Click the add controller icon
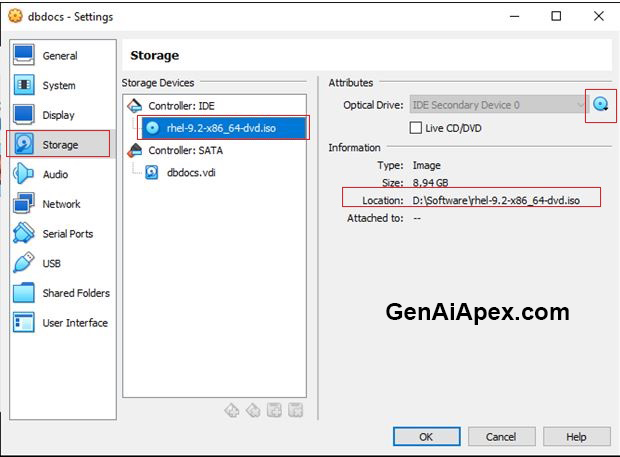The width and height of the screenshot is (620, 457). coord(232,410)
